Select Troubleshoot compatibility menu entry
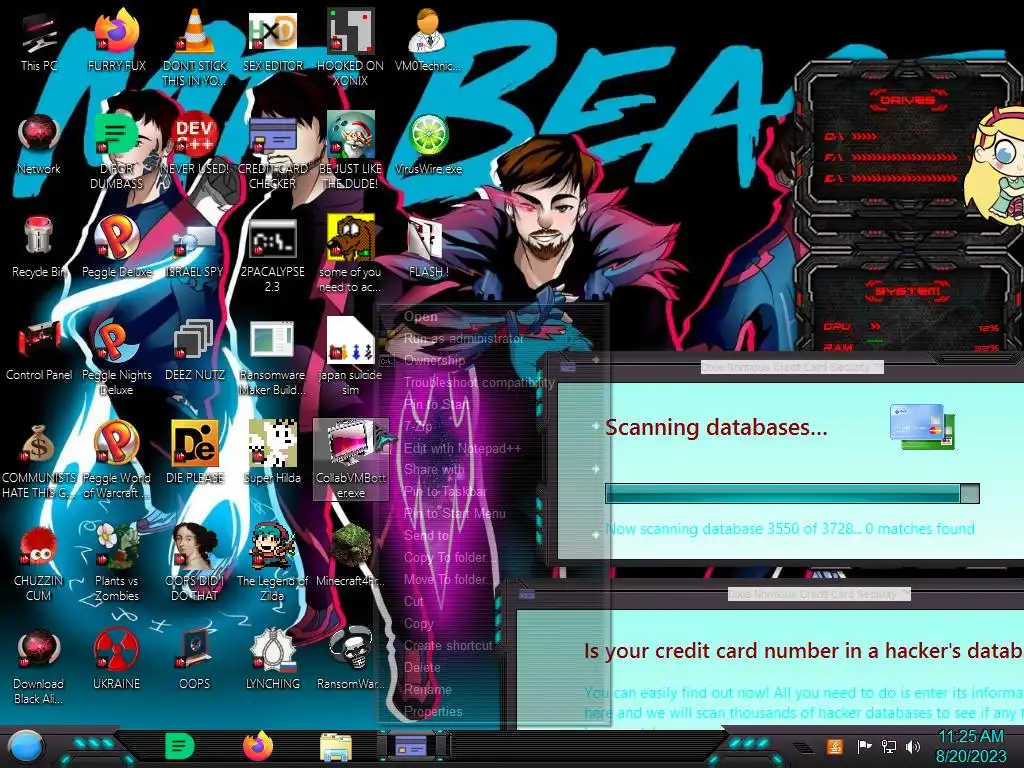The width and height of the screenshot is (1024, 768). (x=478, y=383)
